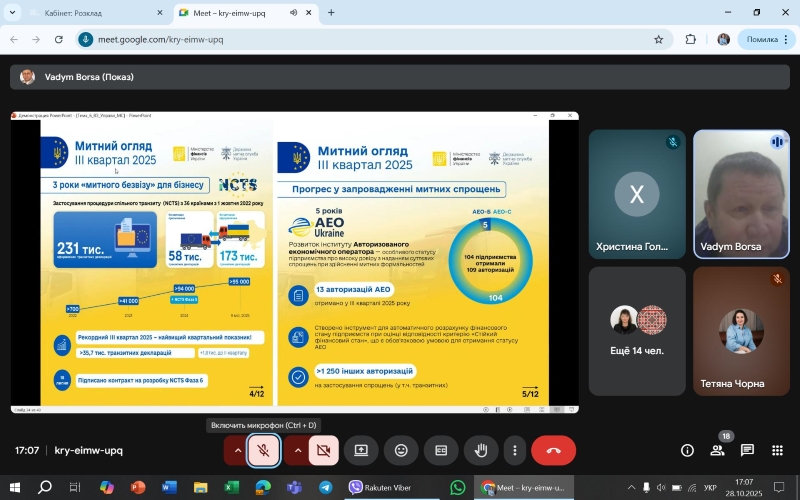Open the activities grid icon

tap(777, 451)
